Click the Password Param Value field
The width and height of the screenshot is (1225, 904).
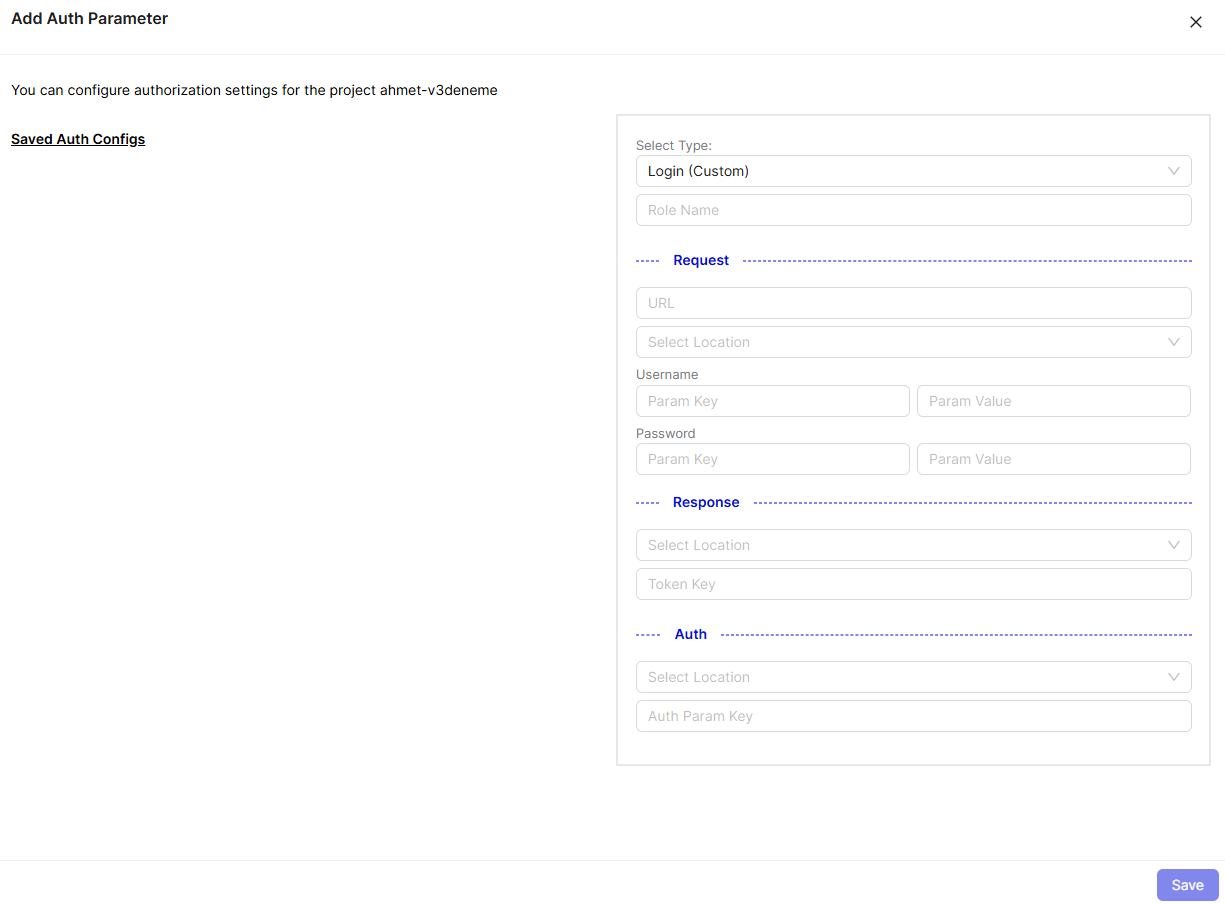pos(1053,459)
